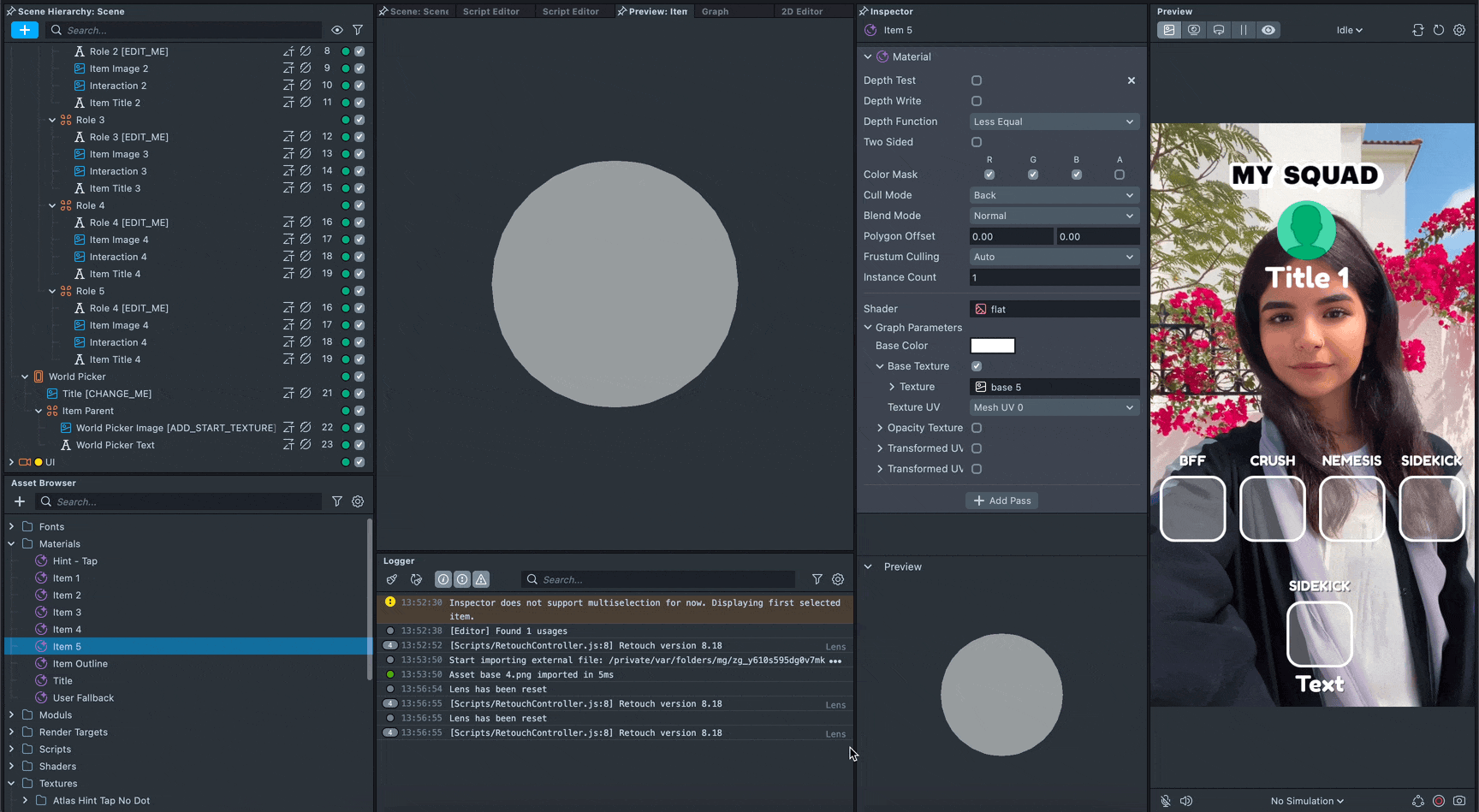Image resolution: width=1479 pixels, height=812 pixels.
Task: Open the Logger settings gear
Action: click(838, 579)
